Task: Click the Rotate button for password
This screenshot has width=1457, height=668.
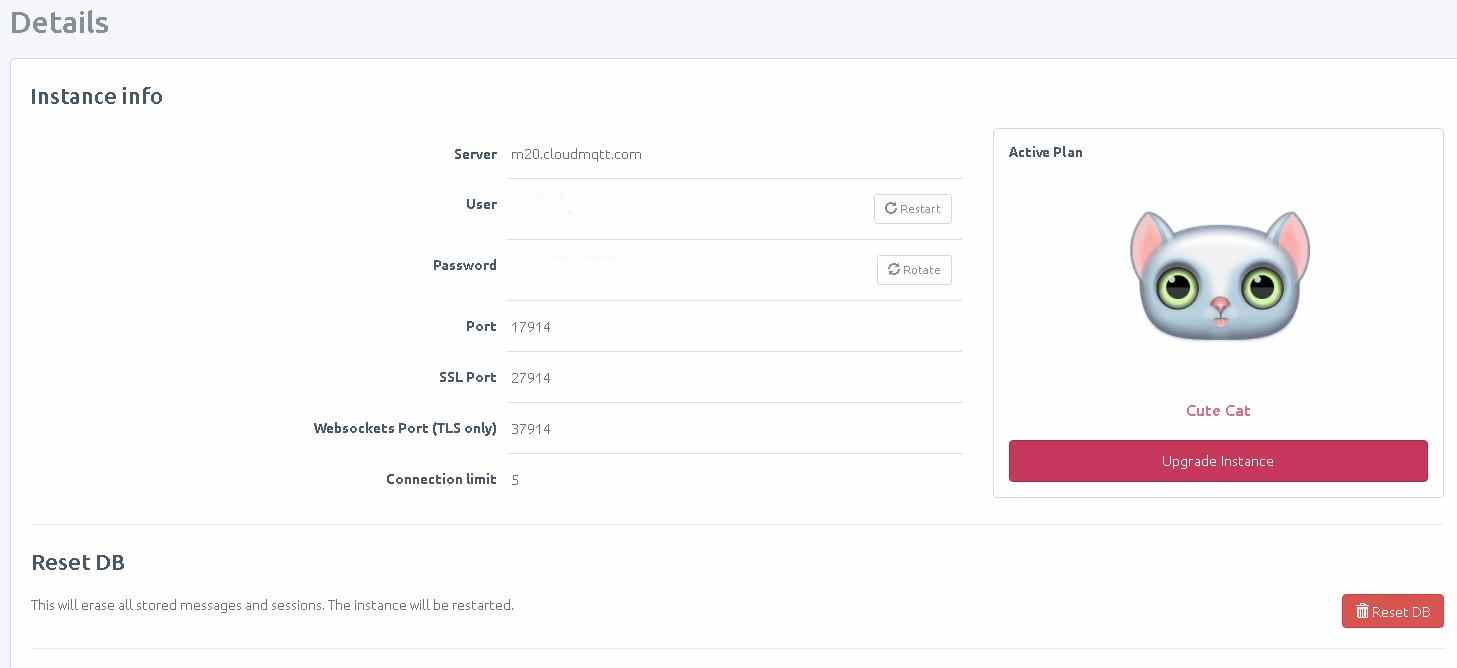Action: (914, 270)
